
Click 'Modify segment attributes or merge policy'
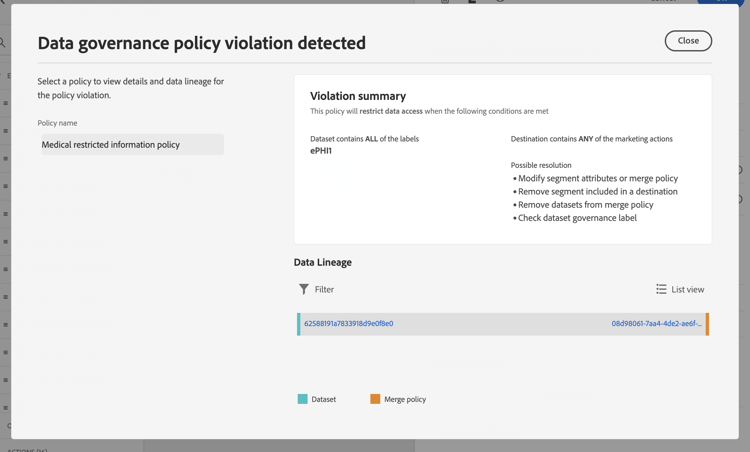click(598, 178)
